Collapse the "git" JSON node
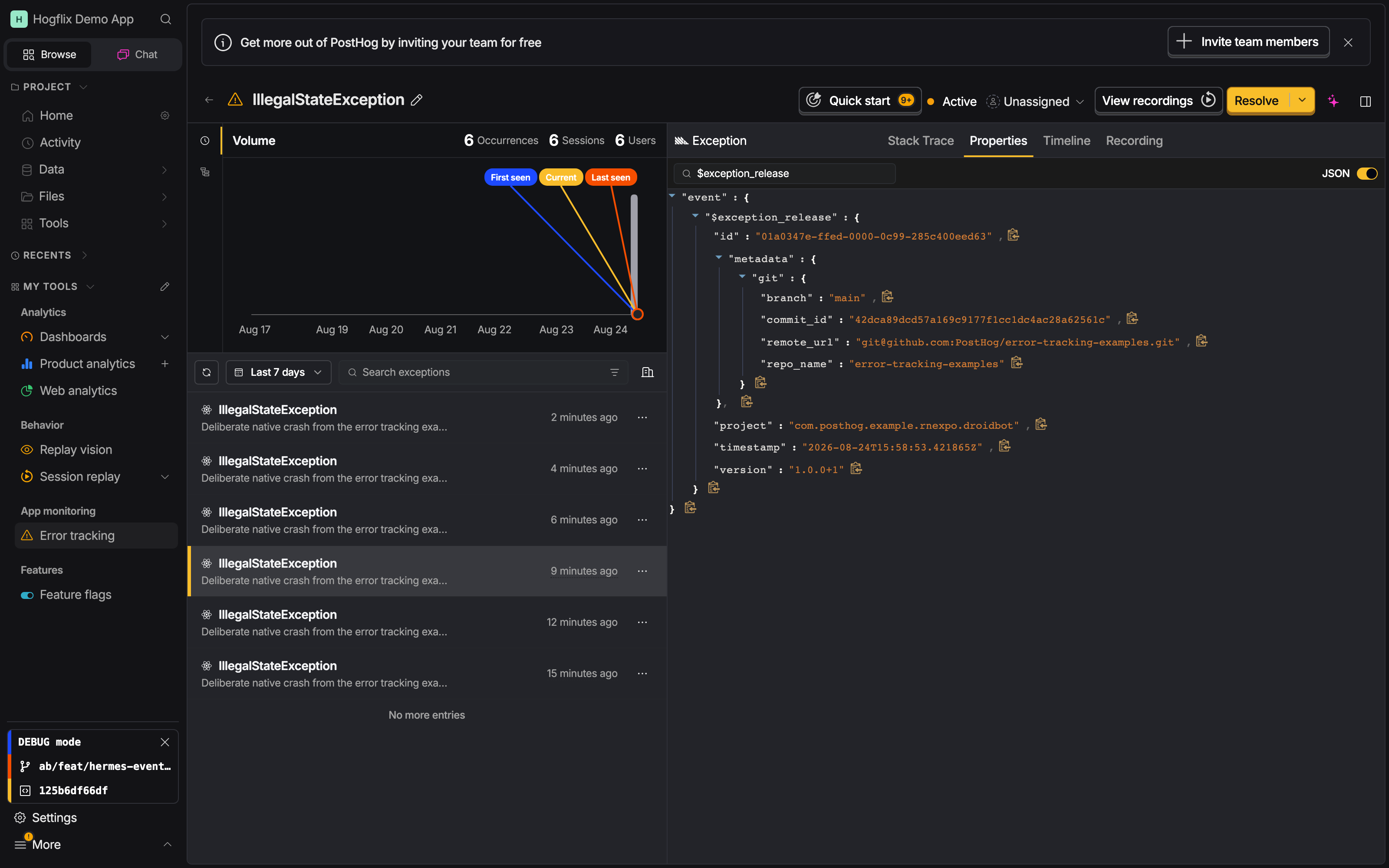1389x868 pixels. click(x=742, y=277)
